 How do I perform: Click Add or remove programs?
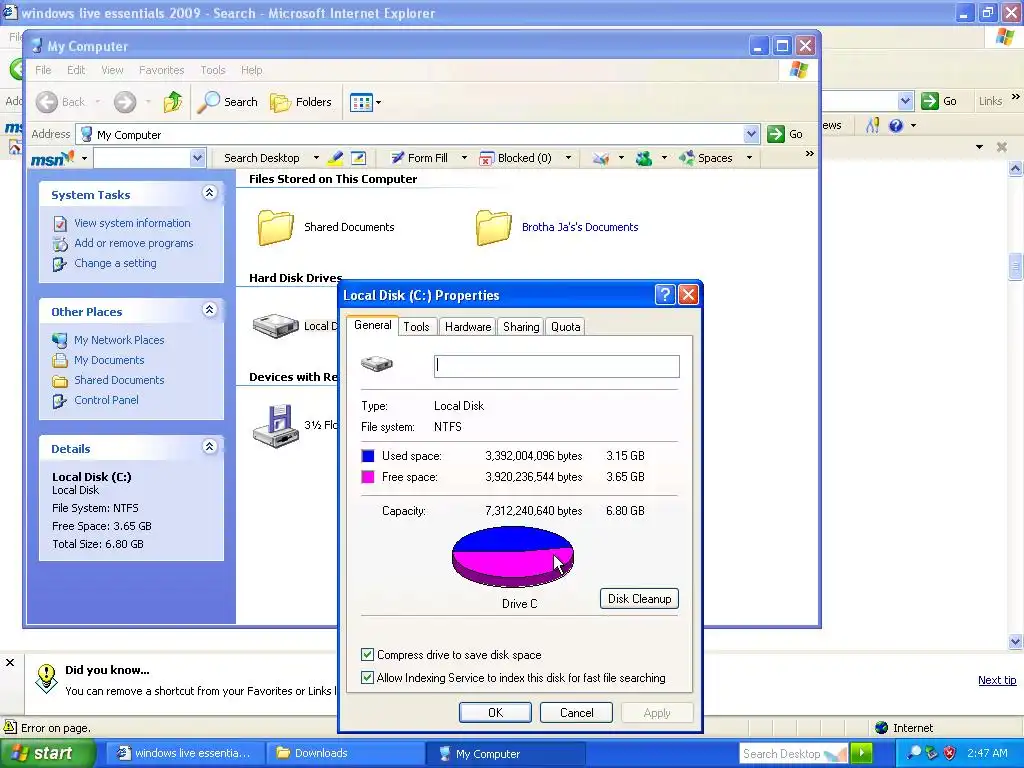click(133, 243)
